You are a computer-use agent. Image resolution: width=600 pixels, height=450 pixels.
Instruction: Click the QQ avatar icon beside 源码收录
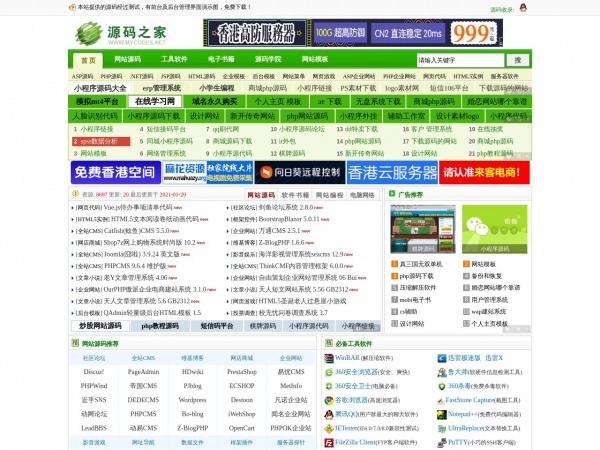coord(523,7)
